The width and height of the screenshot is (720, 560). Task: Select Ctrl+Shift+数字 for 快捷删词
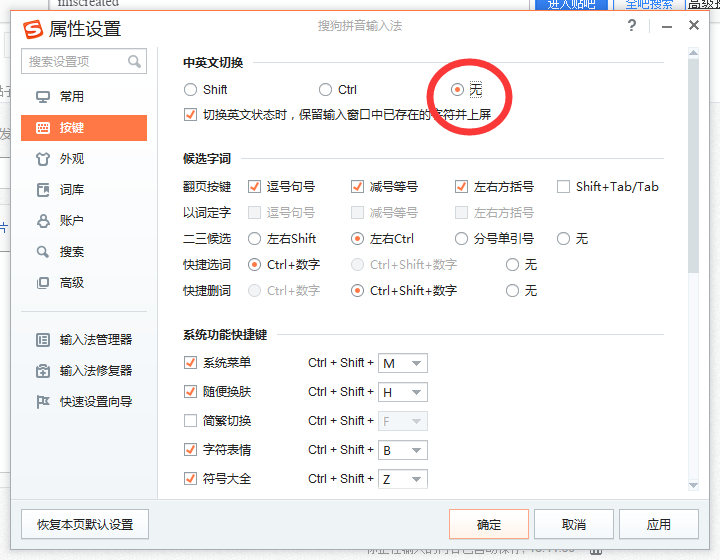(357, 291)
